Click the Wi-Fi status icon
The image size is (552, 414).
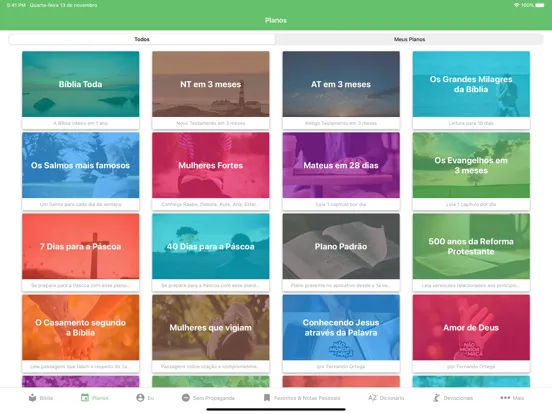click(x=516, y=5)
